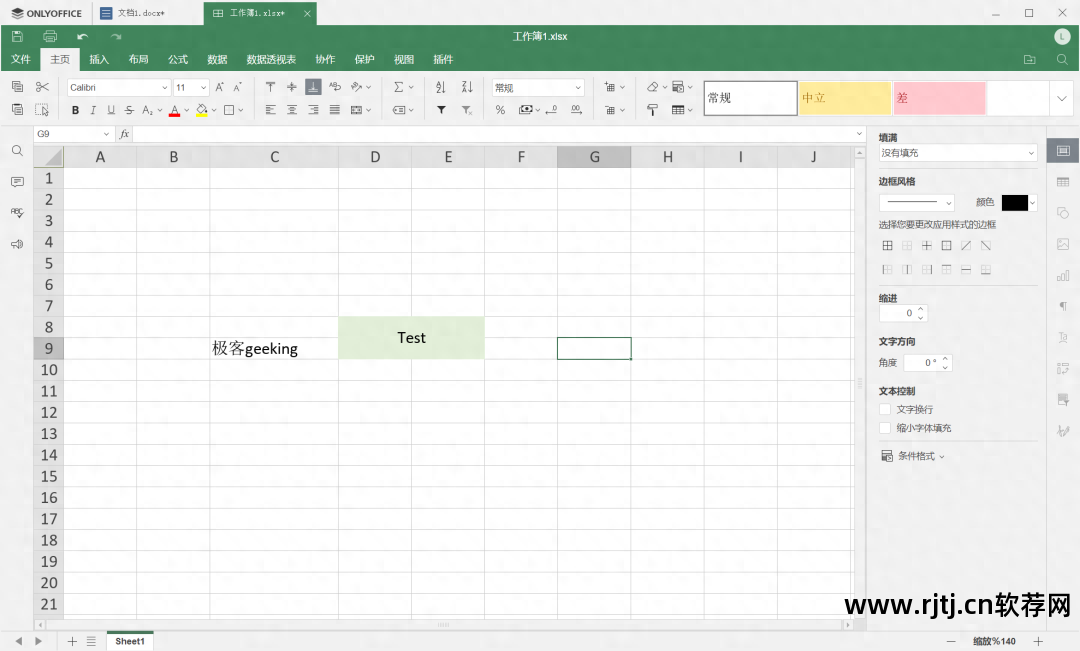This screenshot has height=651, width=1080.
Task: Apply the percent style format
Action: click(500, 110)
